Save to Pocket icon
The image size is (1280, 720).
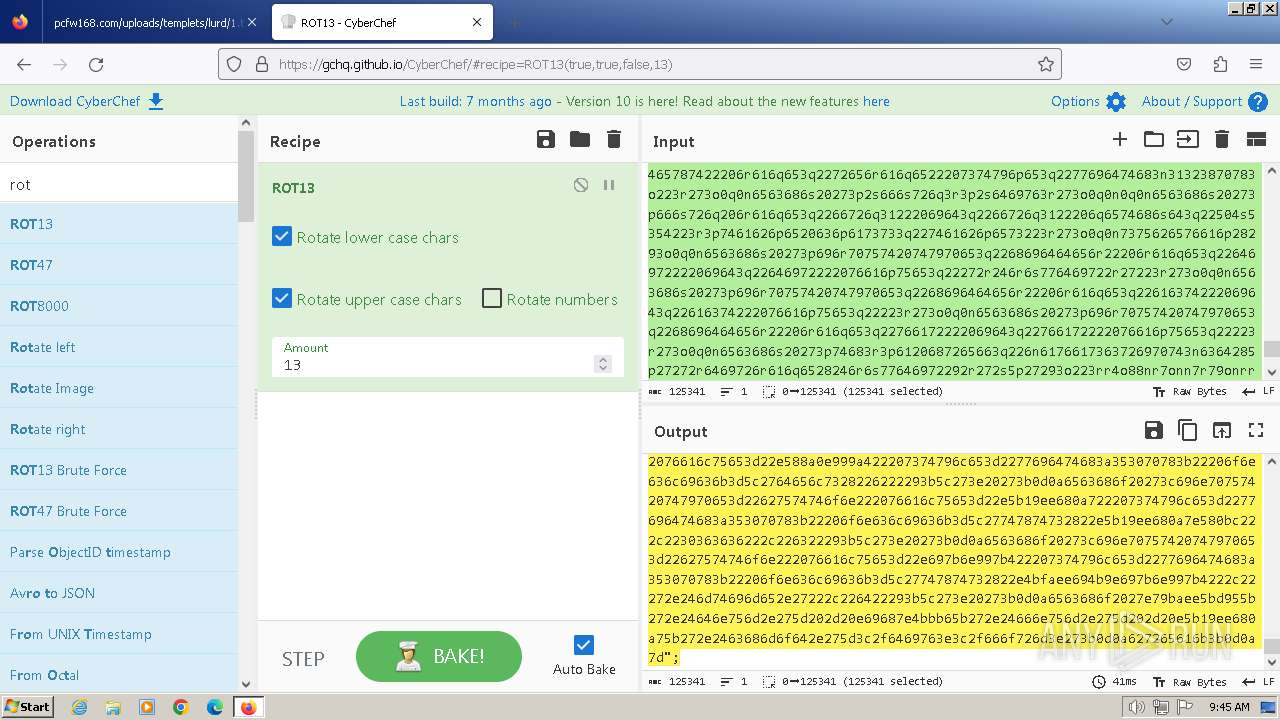[x=1184, y=64]
